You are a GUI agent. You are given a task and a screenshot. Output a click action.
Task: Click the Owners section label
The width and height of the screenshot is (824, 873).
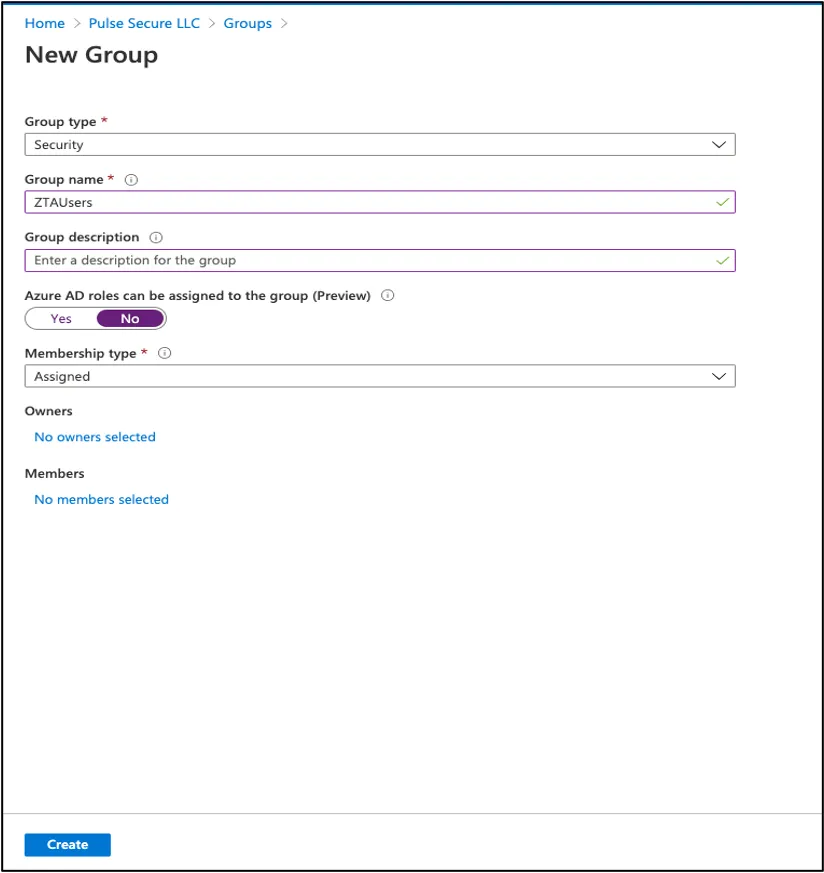(x=48, y=411)
